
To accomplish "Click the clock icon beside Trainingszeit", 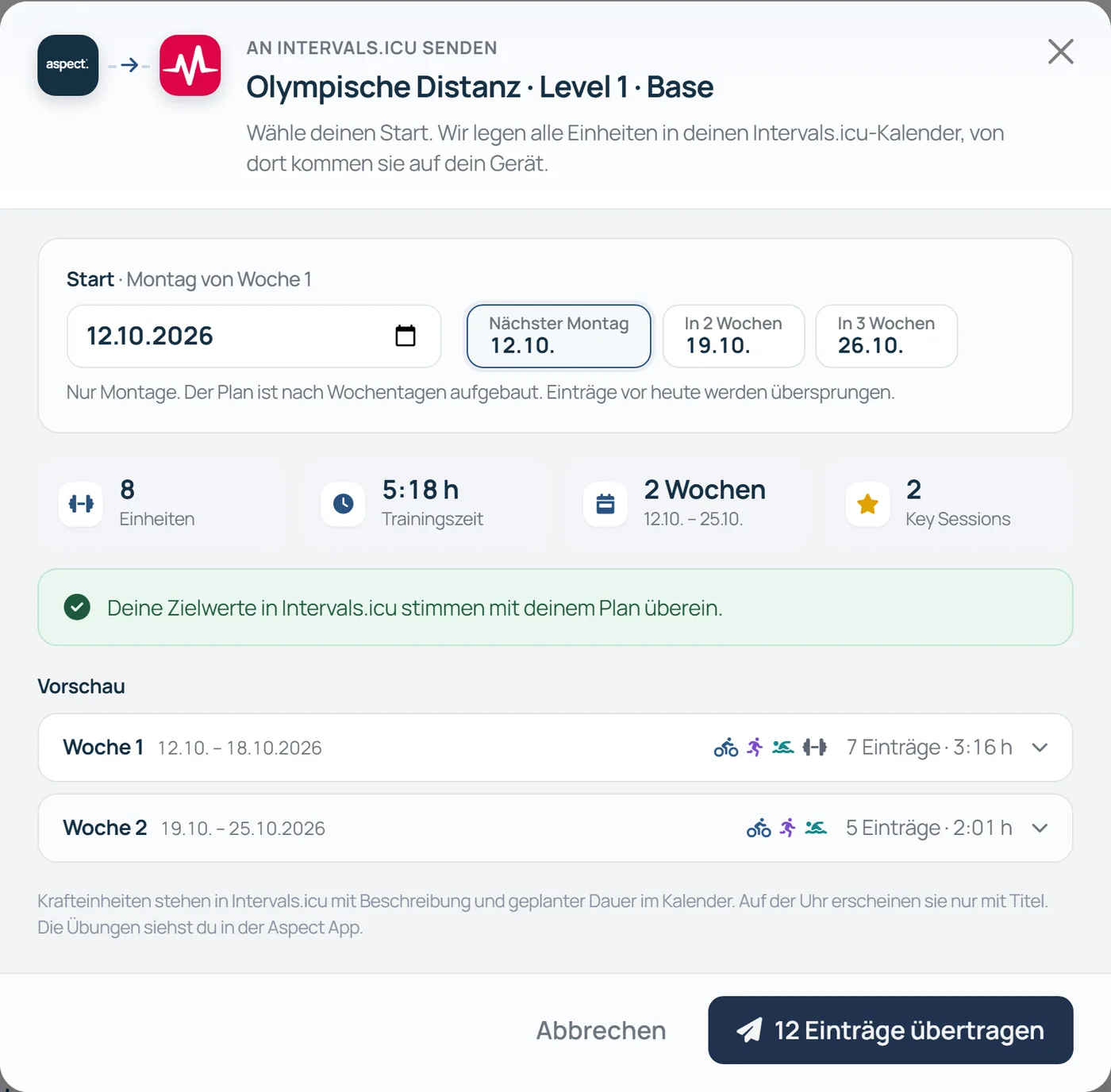I will [343, 504].
